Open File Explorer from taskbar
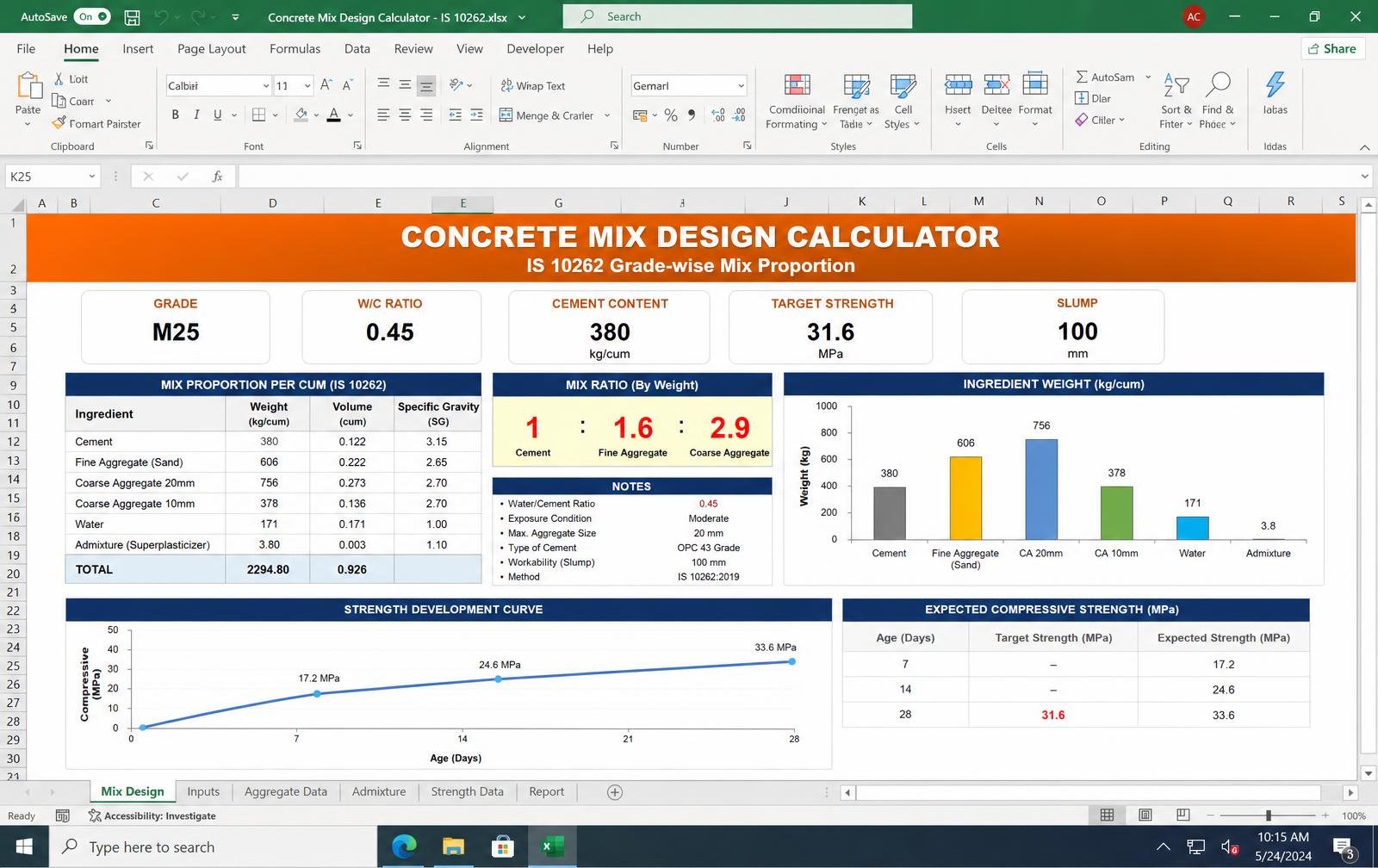 [453, 847]
